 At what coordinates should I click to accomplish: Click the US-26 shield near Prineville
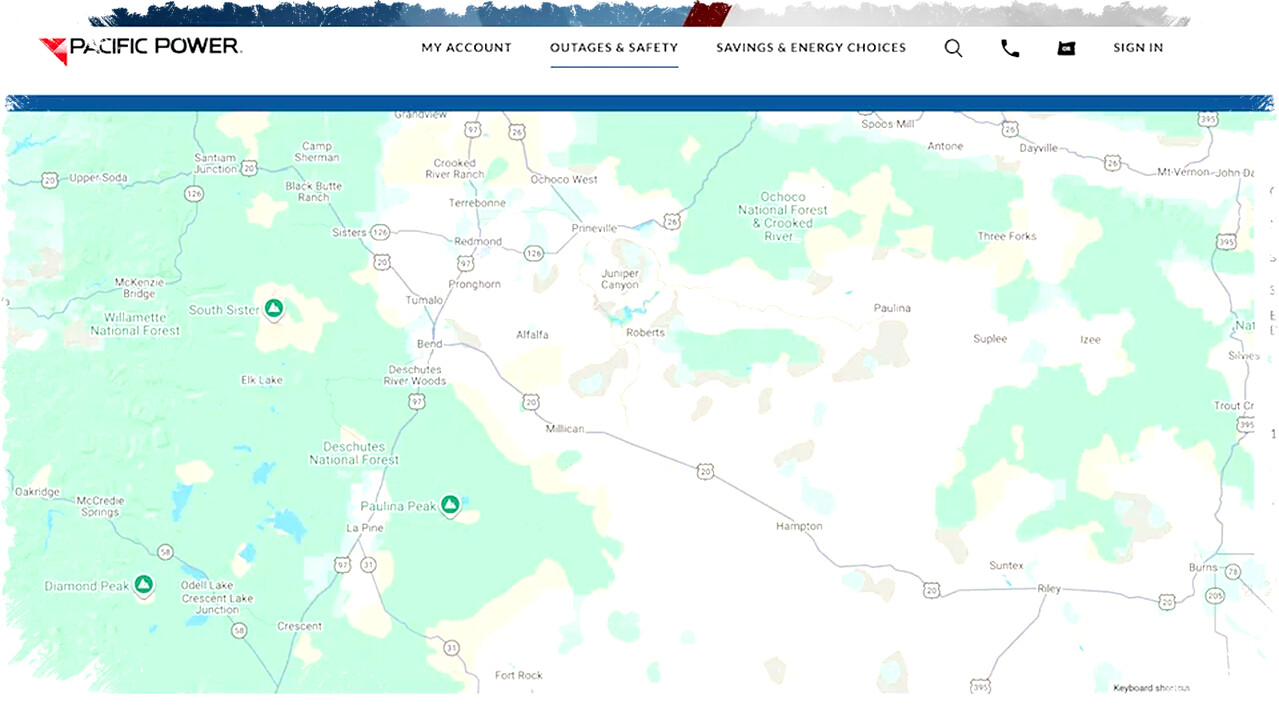point(671,222)
